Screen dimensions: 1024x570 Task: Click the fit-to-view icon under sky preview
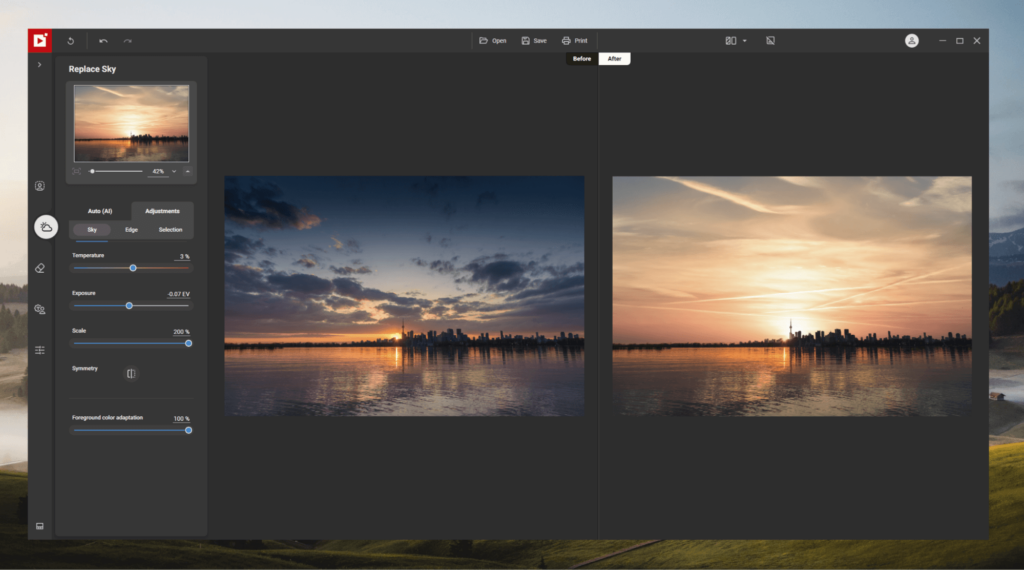(x=76, y=171)
